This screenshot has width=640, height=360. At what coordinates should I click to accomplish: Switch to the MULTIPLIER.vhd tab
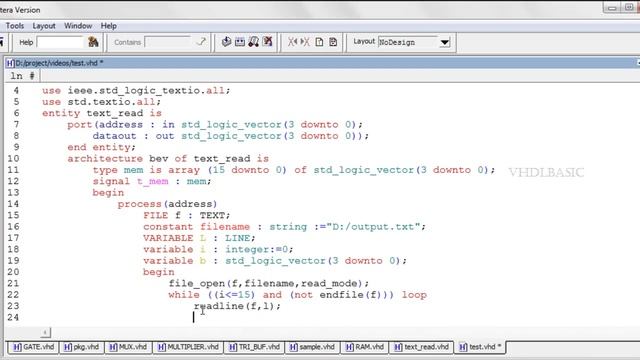(188, 347)
